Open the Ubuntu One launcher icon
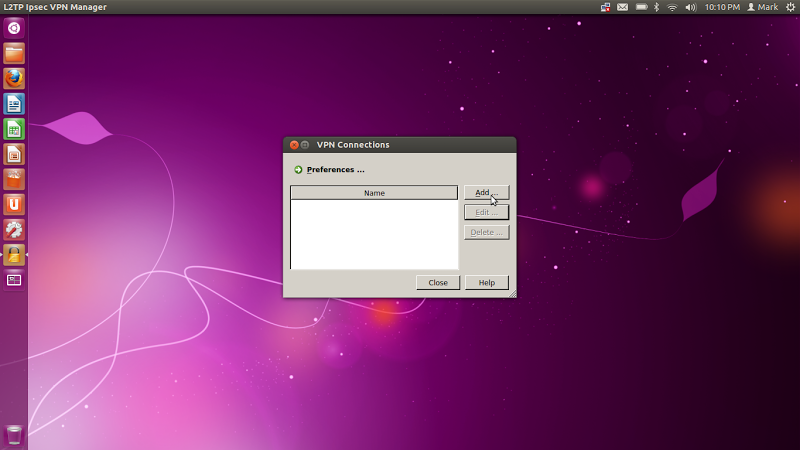Image resolution: width=800 pixels, height=450 pixels. click(14, 205)
